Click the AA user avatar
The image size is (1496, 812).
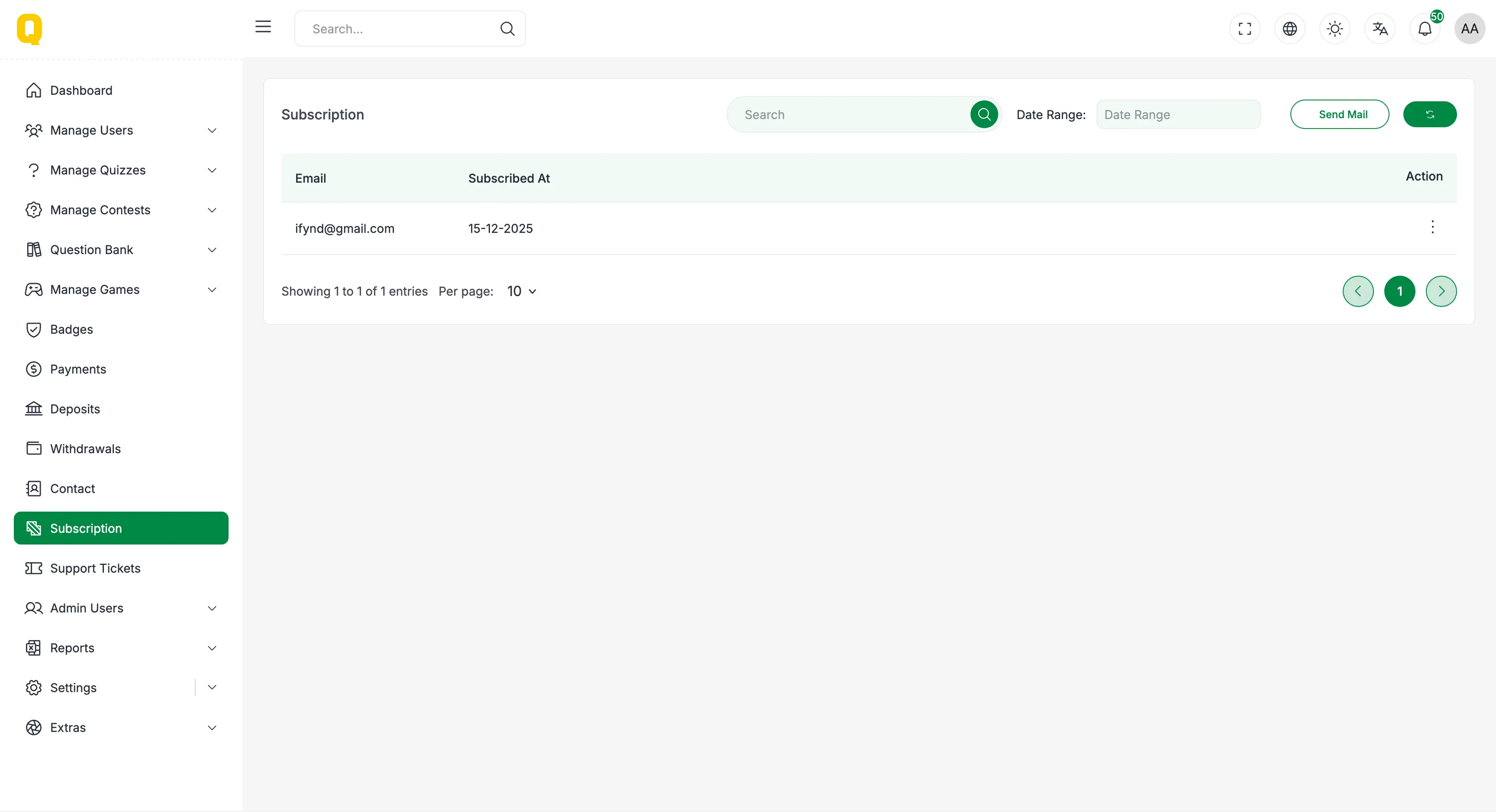pos(1469,29)
